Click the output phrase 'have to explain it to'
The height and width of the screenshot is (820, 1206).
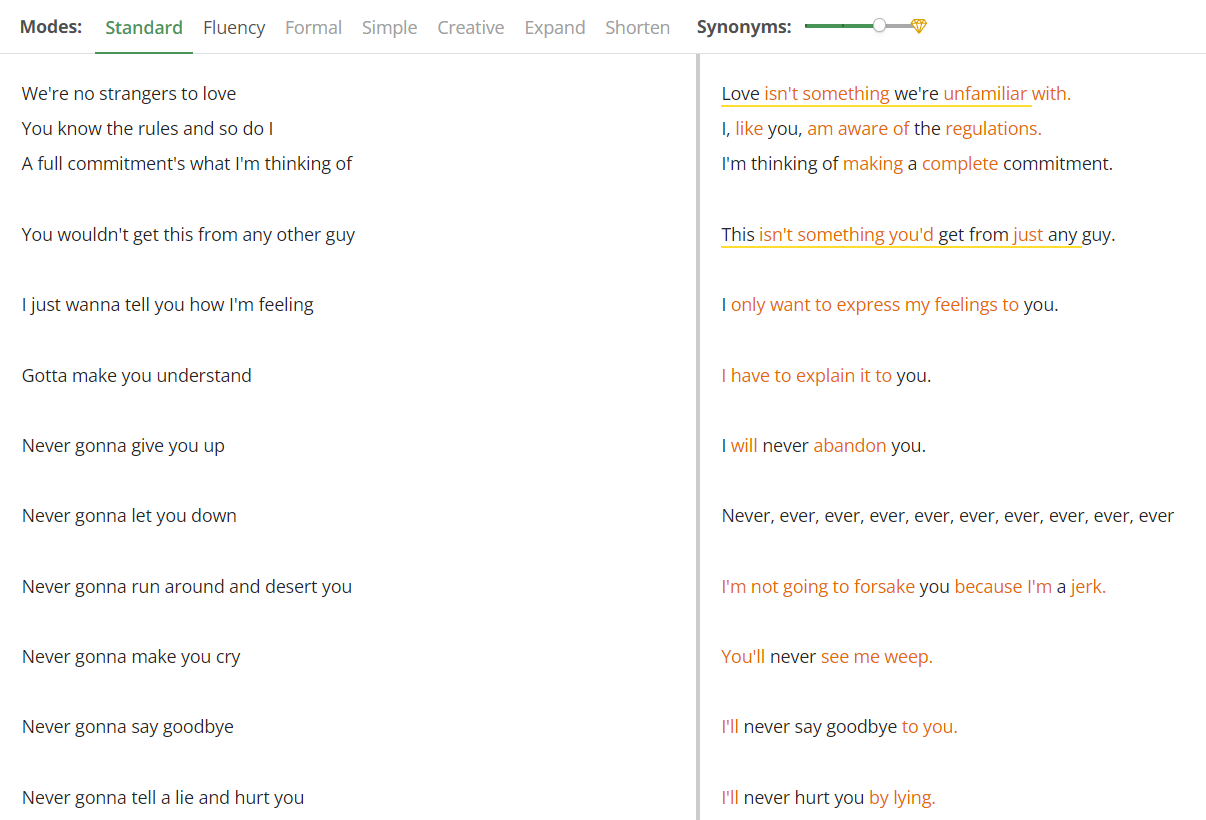[x=811, y=375]
